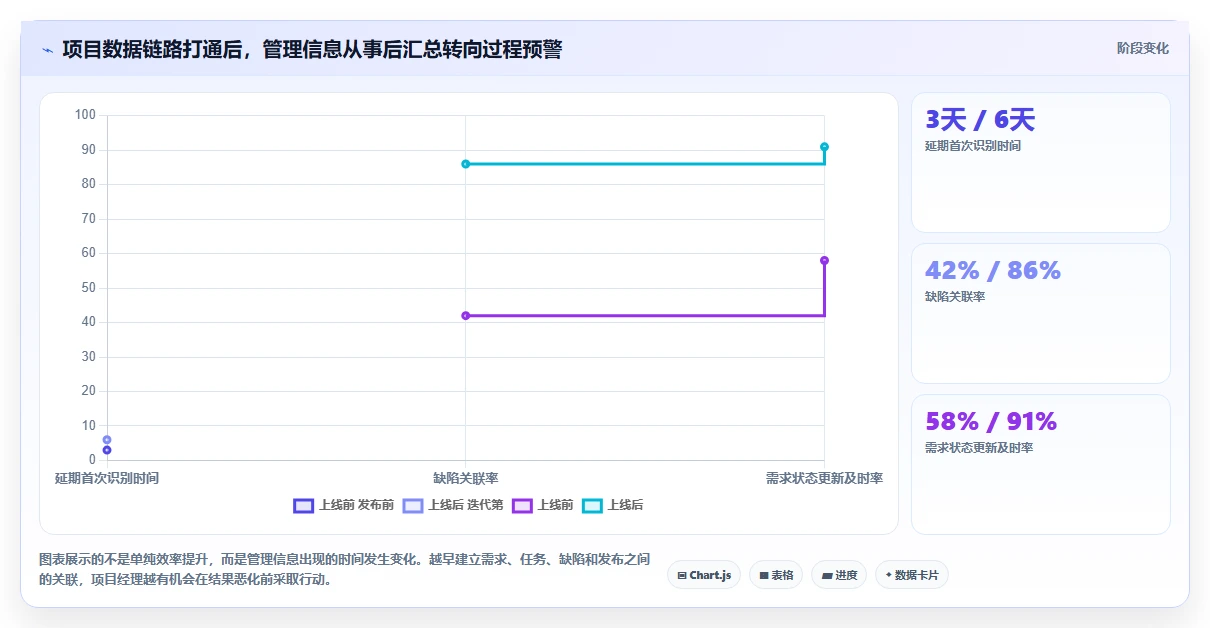Click the 缺陷关联率 card caption
The height and width of the screenshot is (628, 1210).
(955, 297)
